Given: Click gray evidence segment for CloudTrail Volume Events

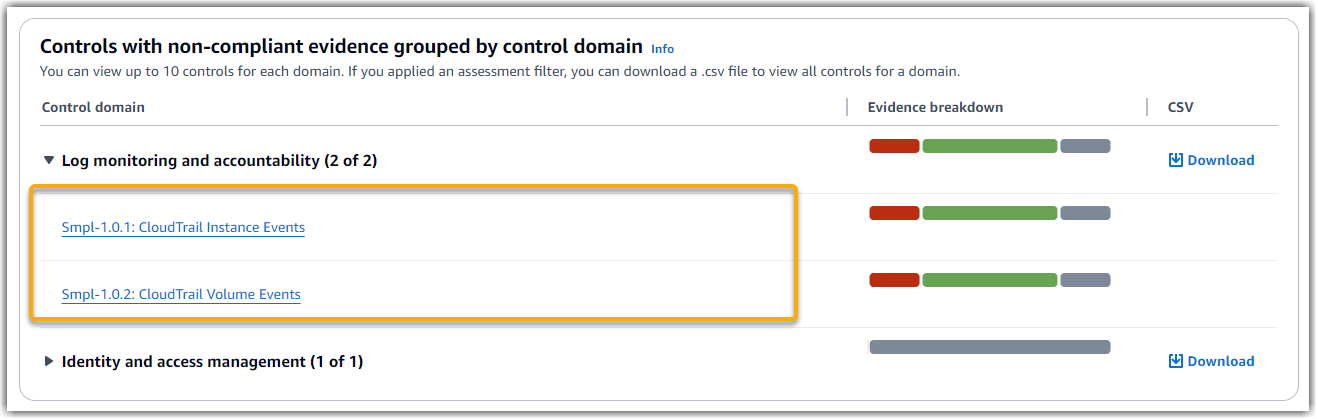Looking at the screenshot, I should coord(1085,280).
